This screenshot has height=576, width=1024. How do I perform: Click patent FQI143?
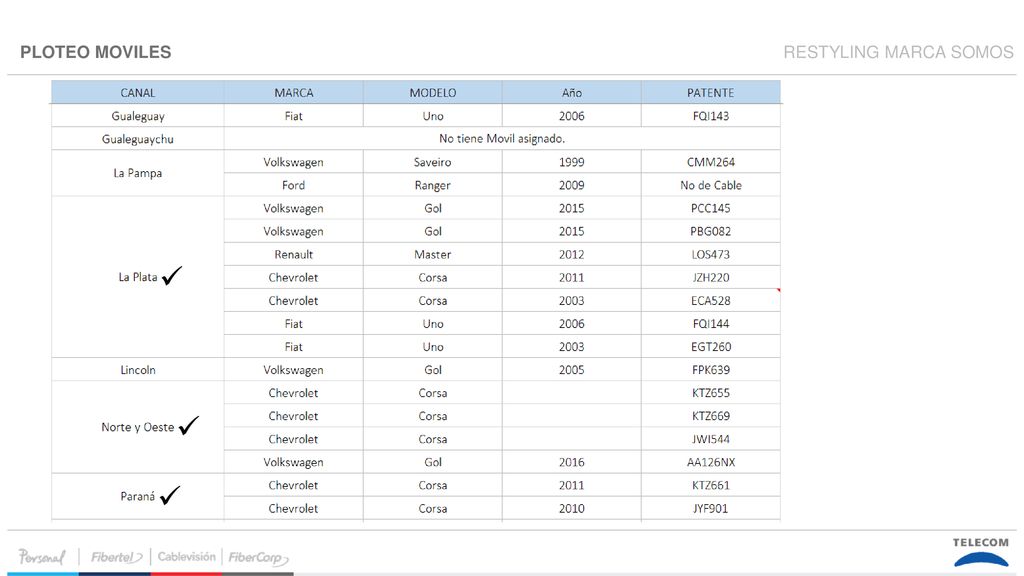[711, 116]
